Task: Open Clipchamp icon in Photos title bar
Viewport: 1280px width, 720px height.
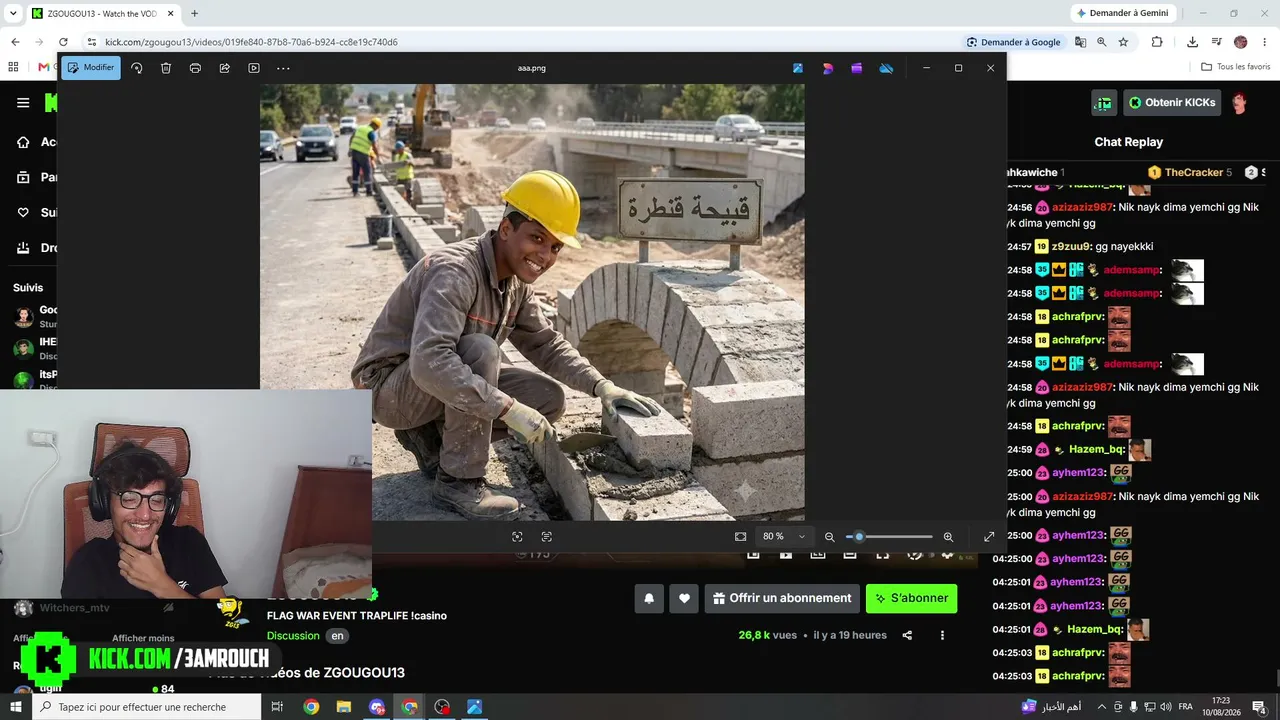Action: tap(857, 68)
